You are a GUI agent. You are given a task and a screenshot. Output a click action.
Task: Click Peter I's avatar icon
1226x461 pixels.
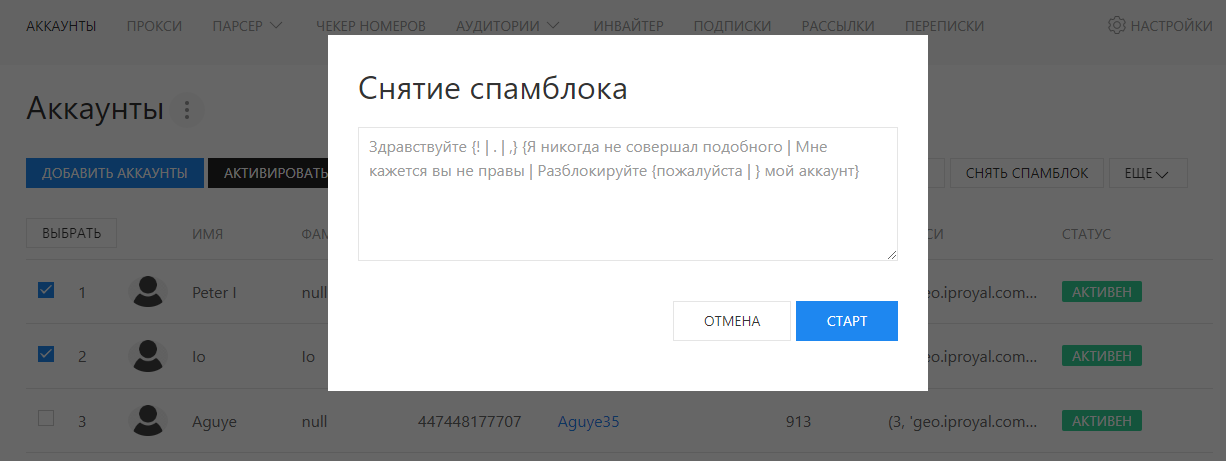[148, 292]
